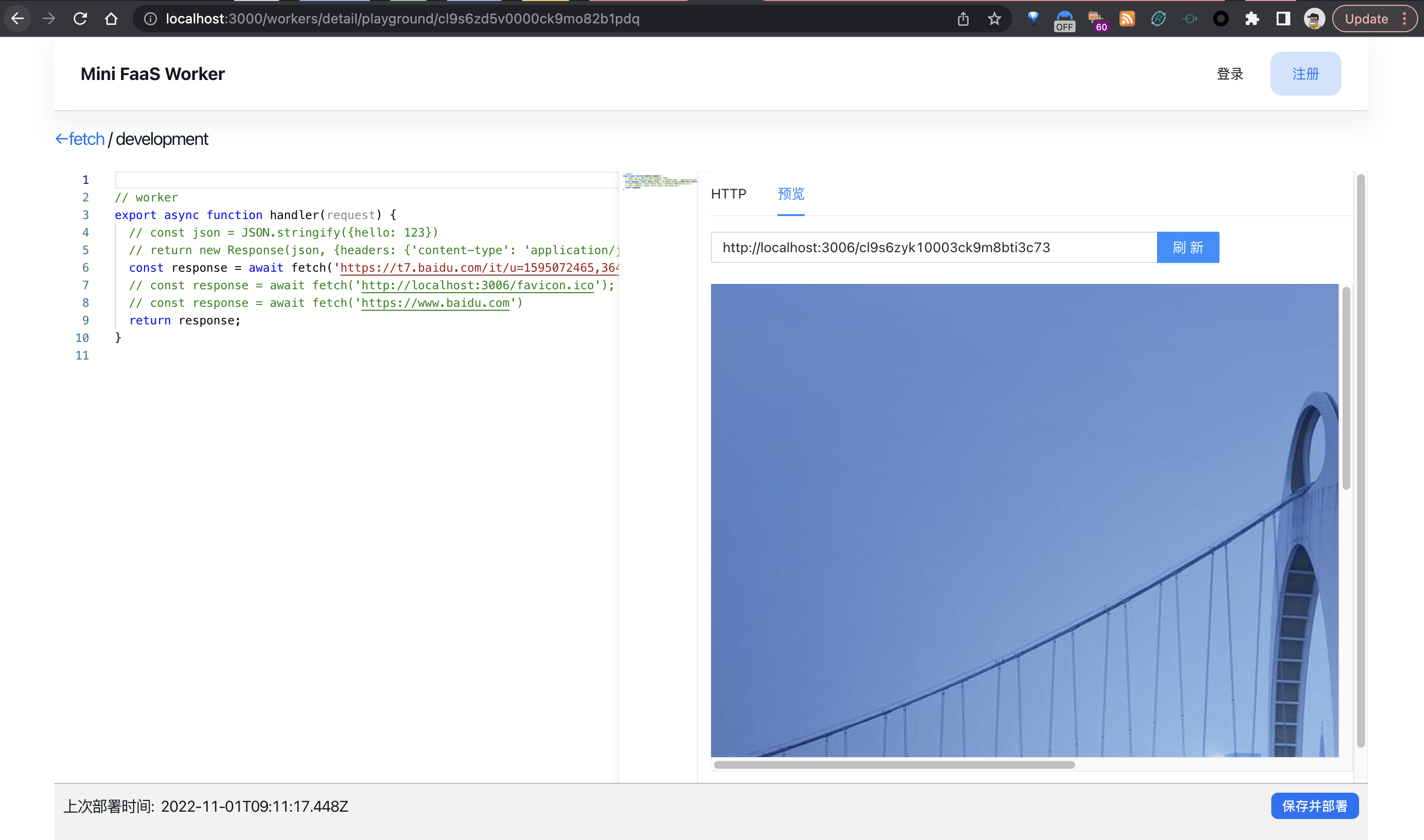Screen dimensions: 1424x840
Task: Click the '// worker' comment line
Action: 146,198
